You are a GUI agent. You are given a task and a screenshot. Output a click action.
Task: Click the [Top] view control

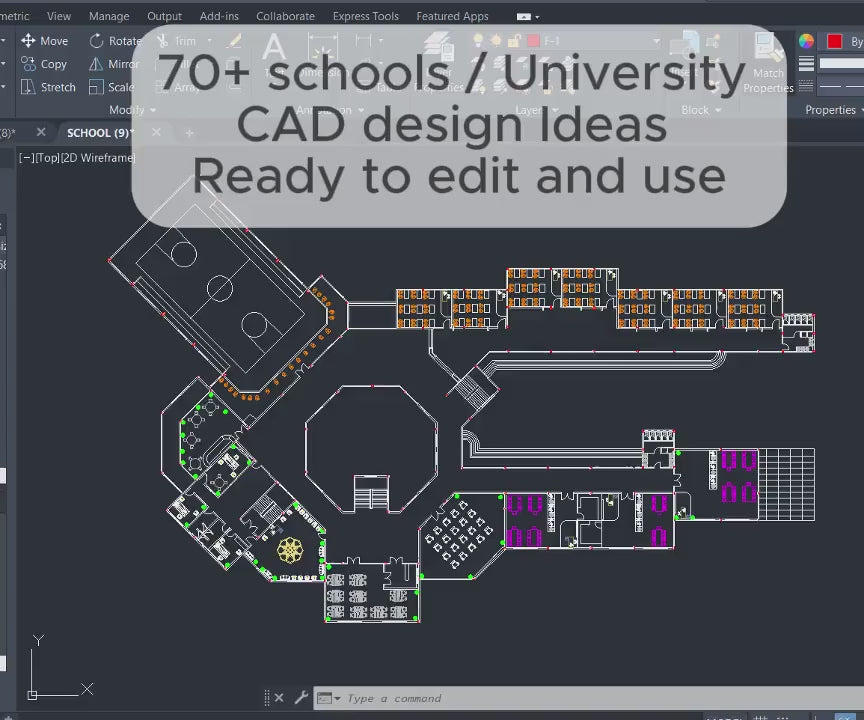(47, 158)
